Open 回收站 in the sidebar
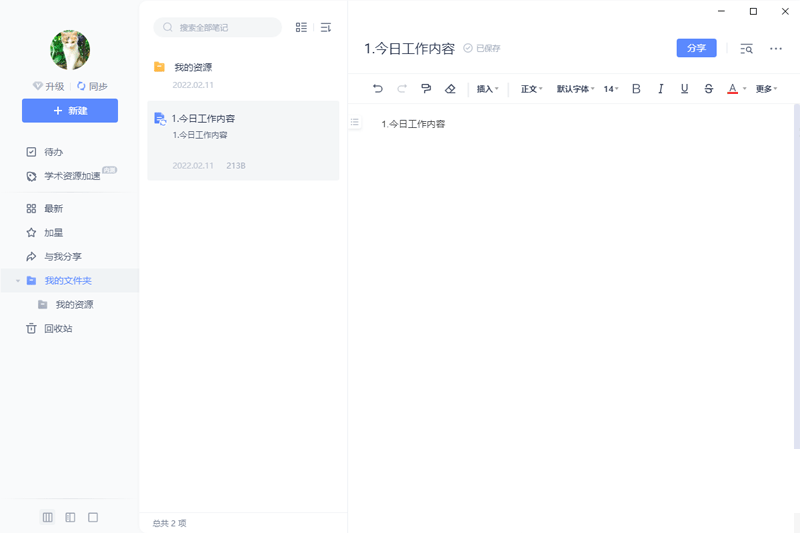The width and height of the screenshot is (800, 533). pos(58,328)
